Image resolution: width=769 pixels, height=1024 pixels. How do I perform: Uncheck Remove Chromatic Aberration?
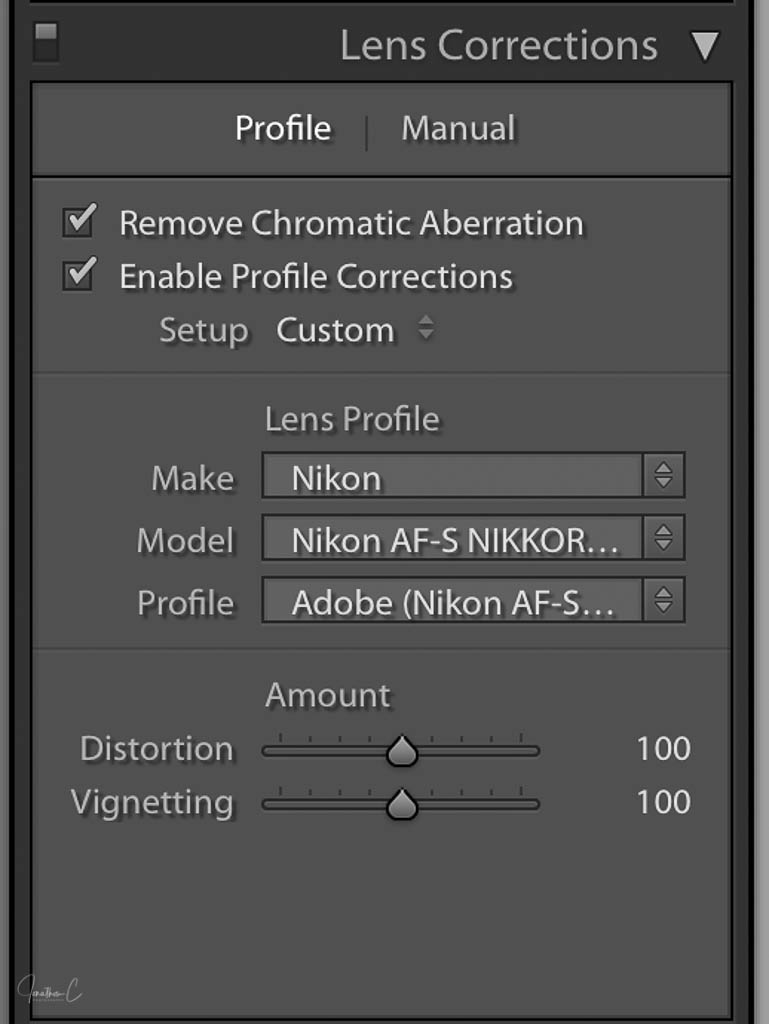tap(79, 222)
